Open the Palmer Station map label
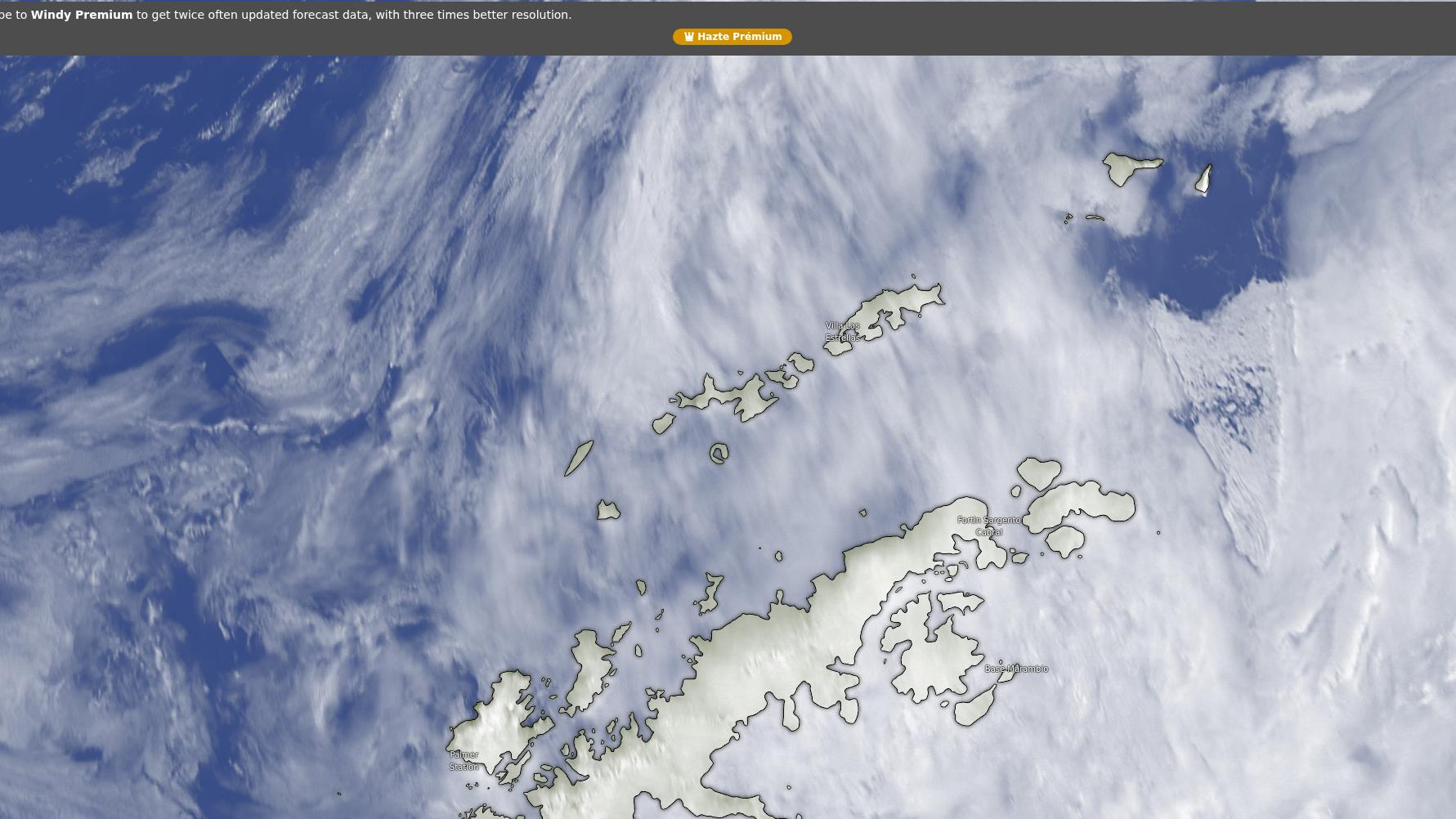1456x819 pixels. click(x=464, y=760)
